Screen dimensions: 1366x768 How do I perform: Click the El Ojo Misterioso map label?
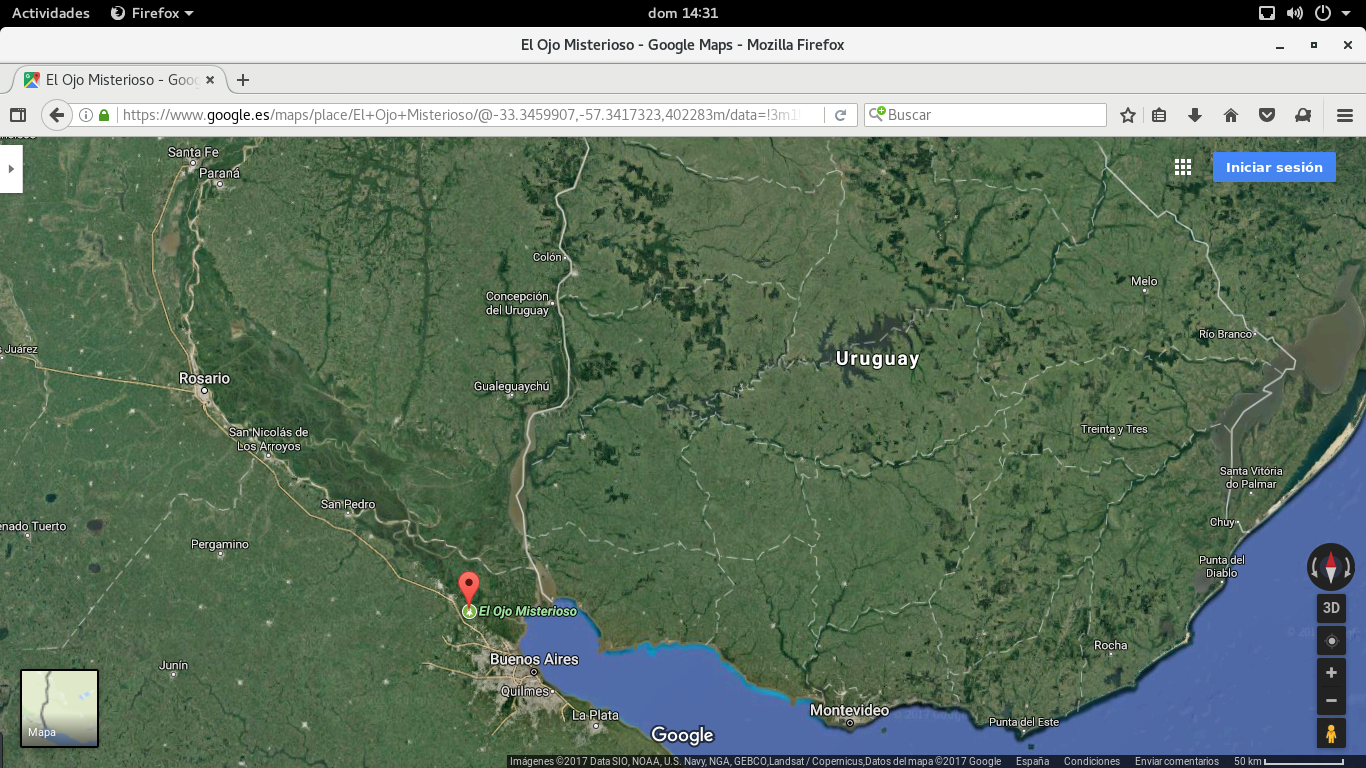[528, 611]
